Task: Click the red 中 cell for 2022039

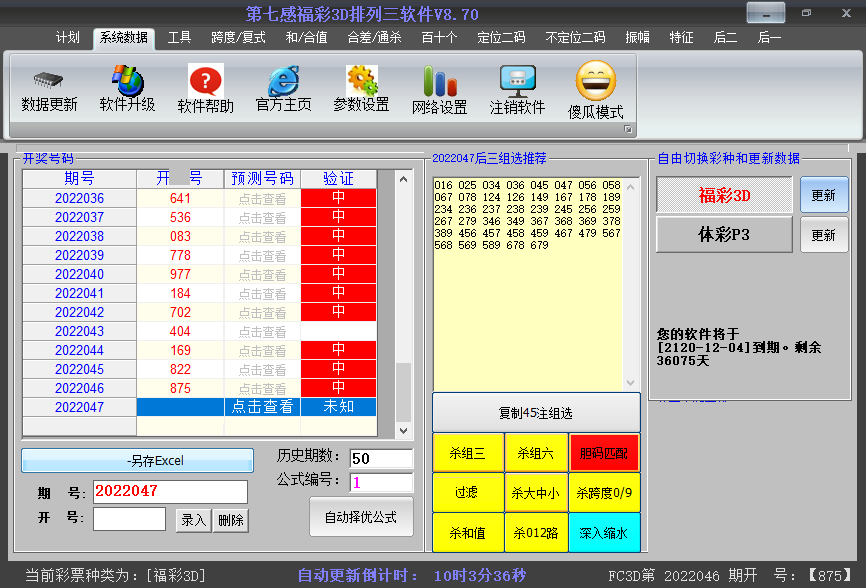Action: [339, 255]
